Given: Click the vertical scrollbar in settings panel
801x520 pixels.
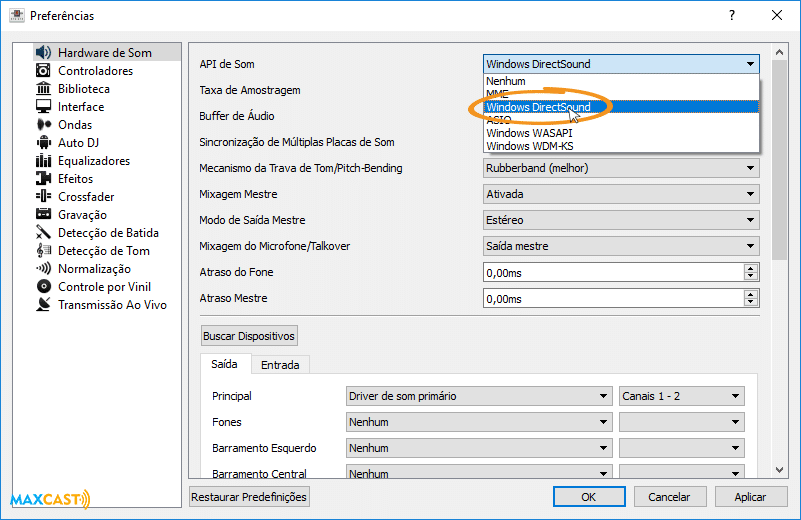Looking at the screenshot, I should click(780, 160).
